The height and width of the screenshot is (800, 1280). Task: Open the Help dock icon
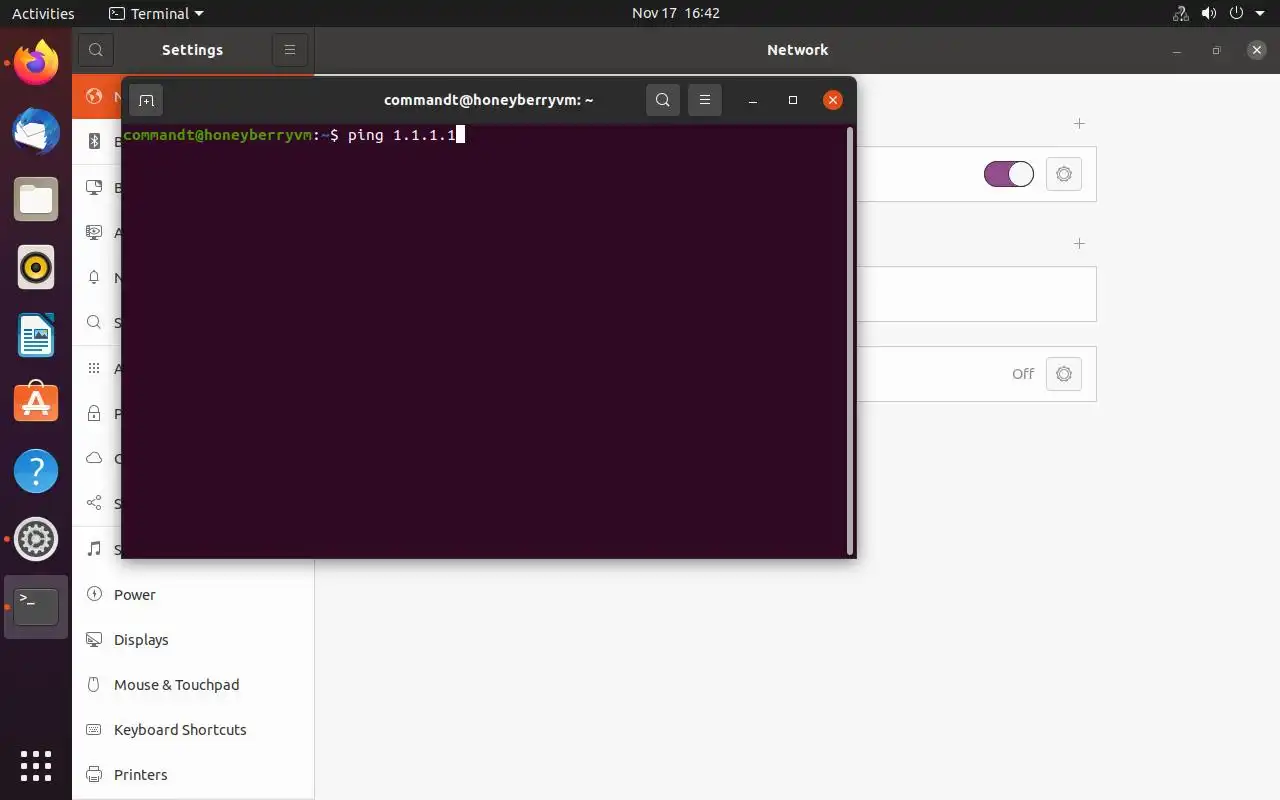click(x=36, y=471)
